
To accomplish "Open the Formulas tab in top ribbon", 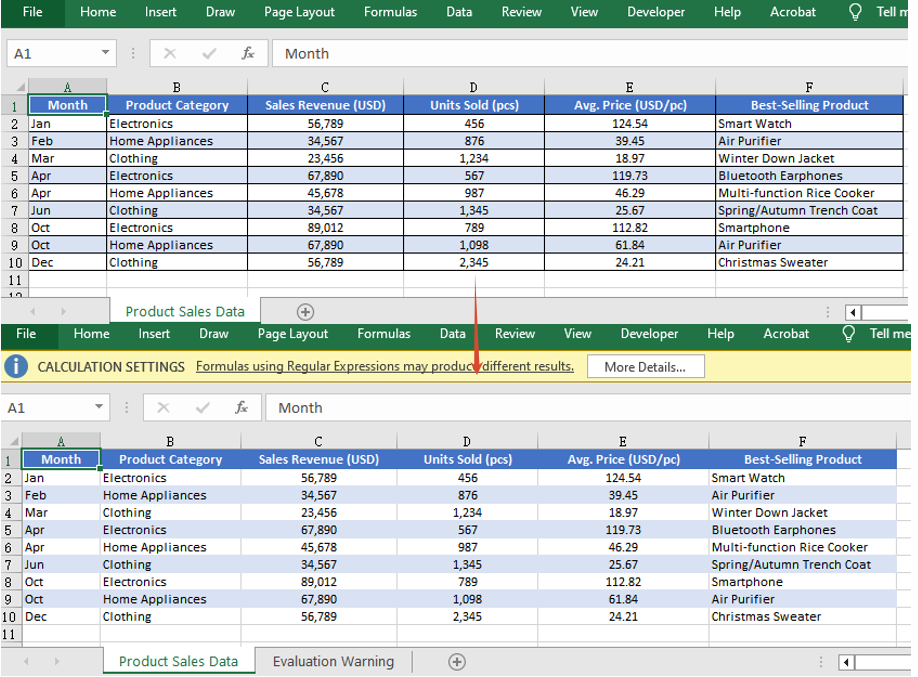I will coord(391,12).
